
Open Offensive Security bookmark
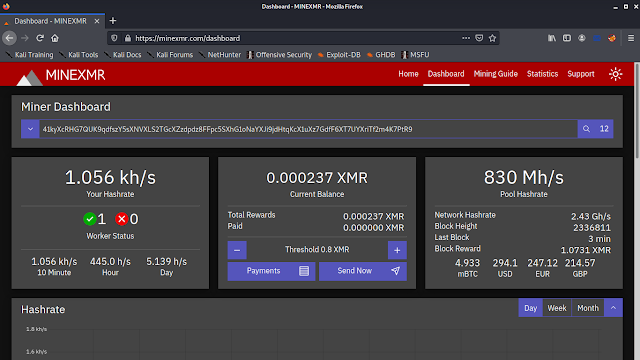click(280, 55)
